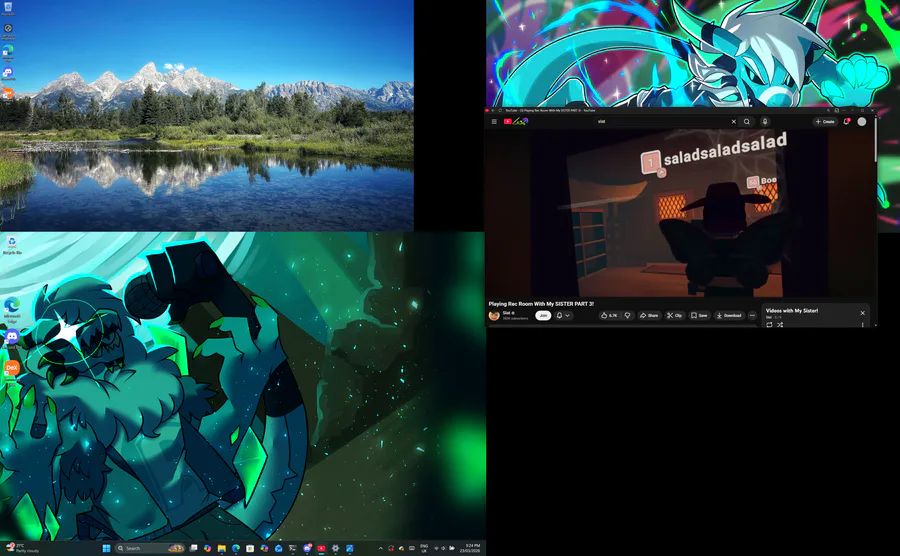Open File Explorer from taskbar

point(222,548)
